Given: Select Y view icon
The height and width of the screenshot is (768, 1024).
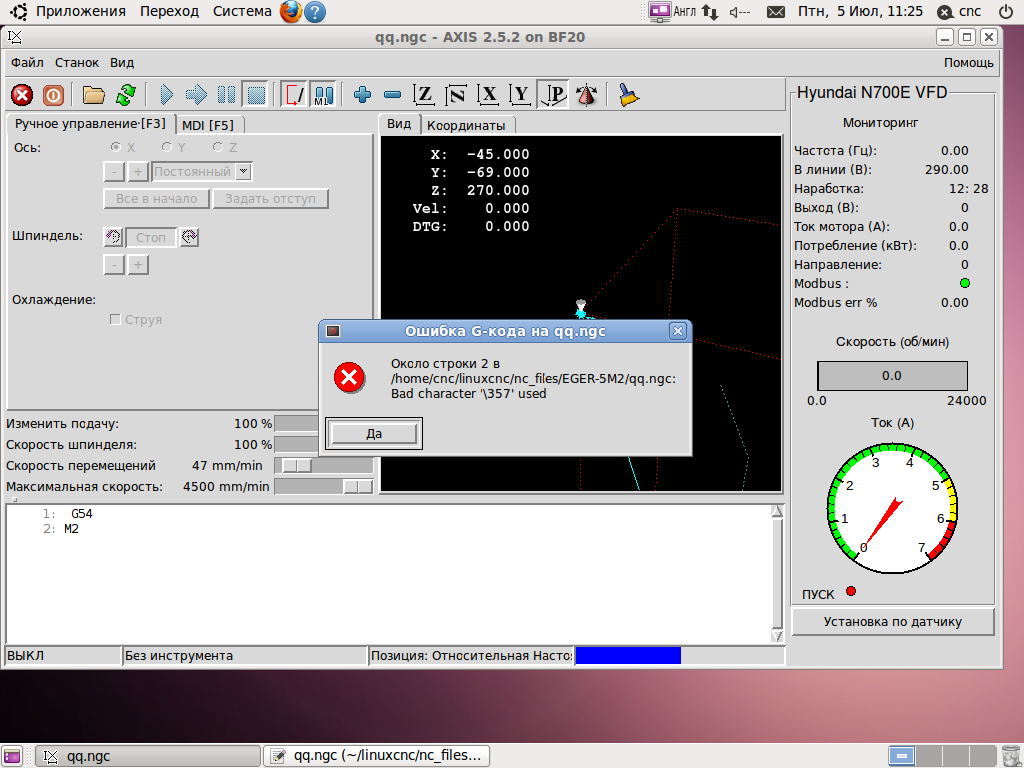Looking at the screenshot, I should (520, 95).
